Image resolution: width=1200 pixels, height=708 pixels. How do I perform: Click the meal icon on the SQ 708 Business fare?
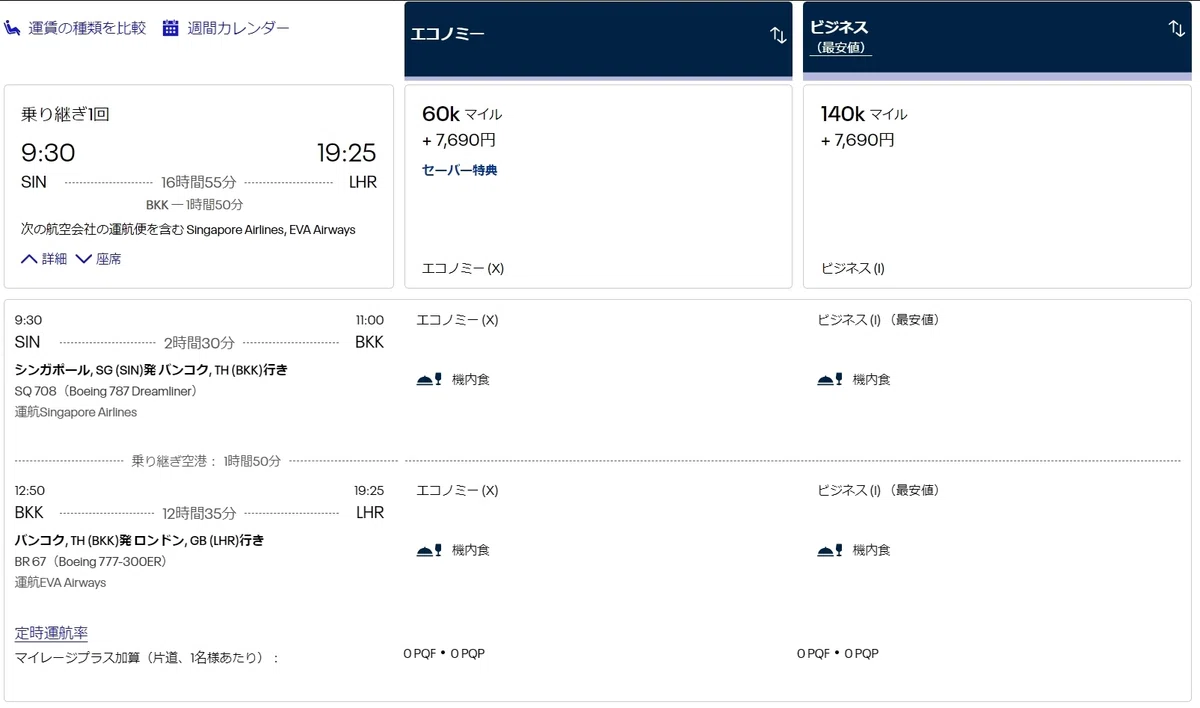[x=830, y=380]
